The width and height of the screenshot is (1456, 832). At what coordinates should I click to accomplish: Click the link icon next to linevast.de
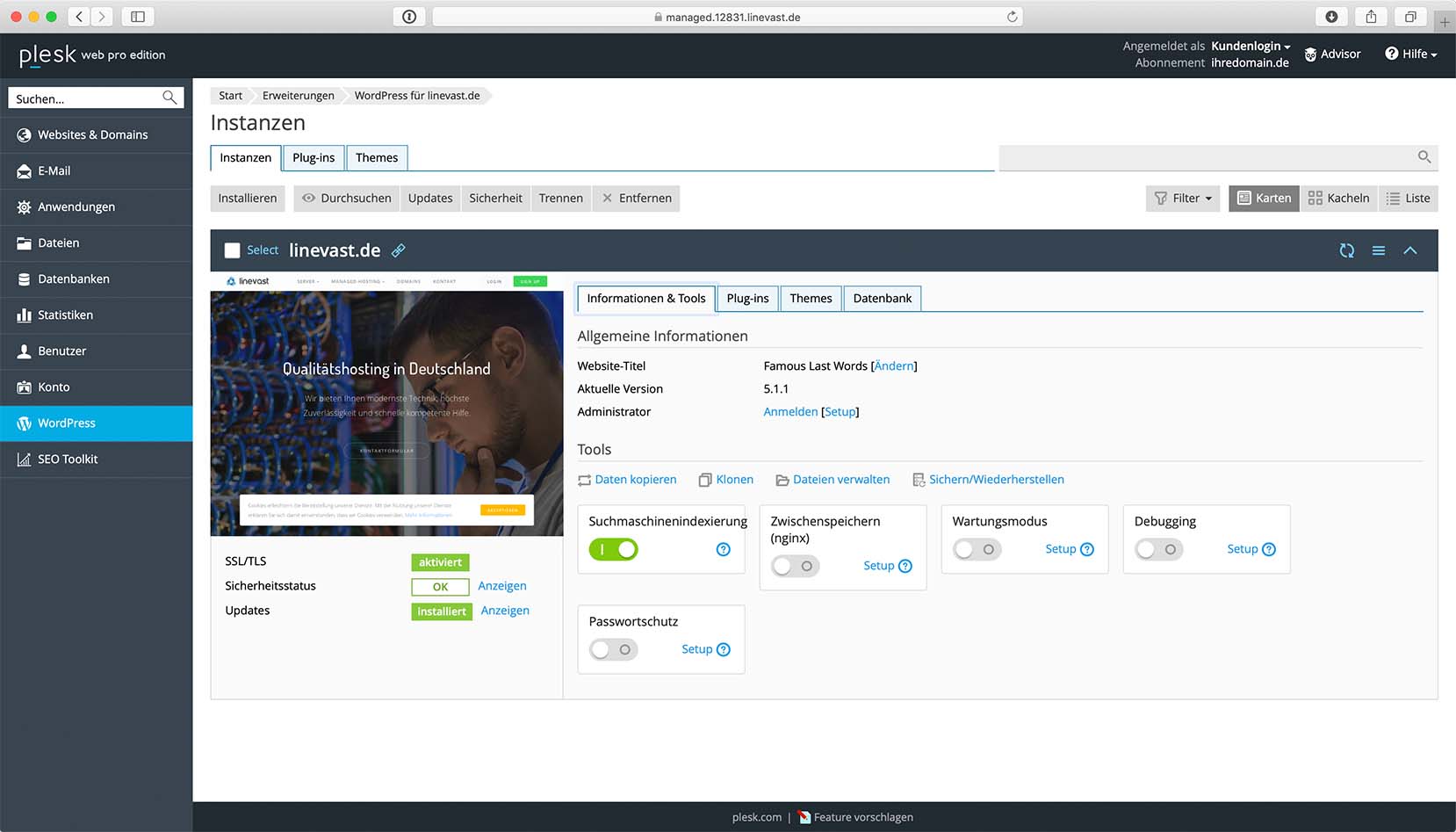[x=399, y=250]
